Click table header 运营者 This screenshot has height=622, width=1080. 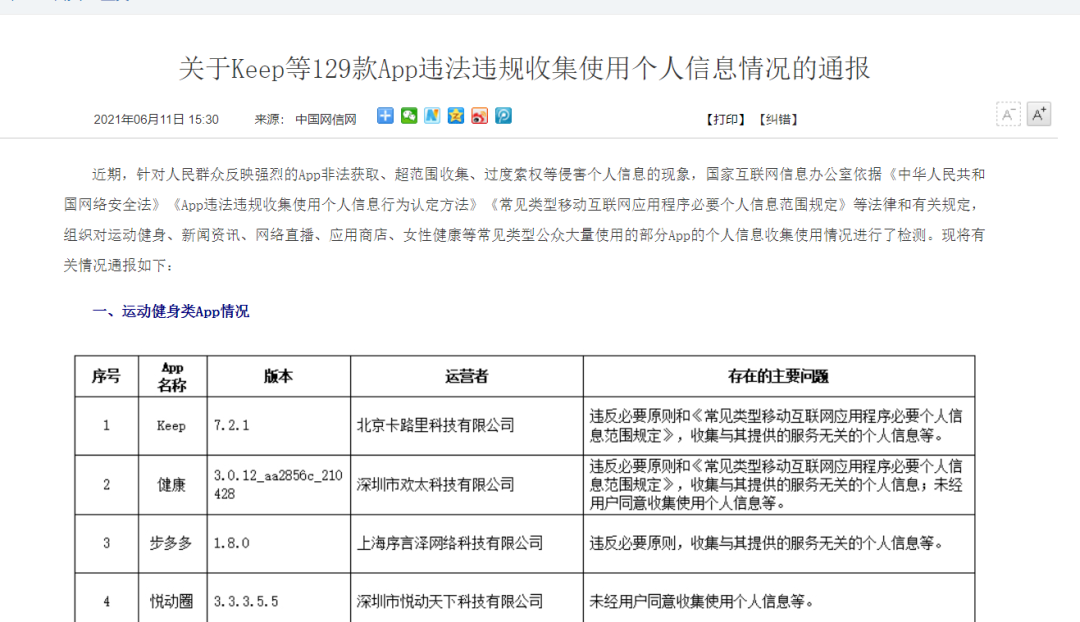466,376
